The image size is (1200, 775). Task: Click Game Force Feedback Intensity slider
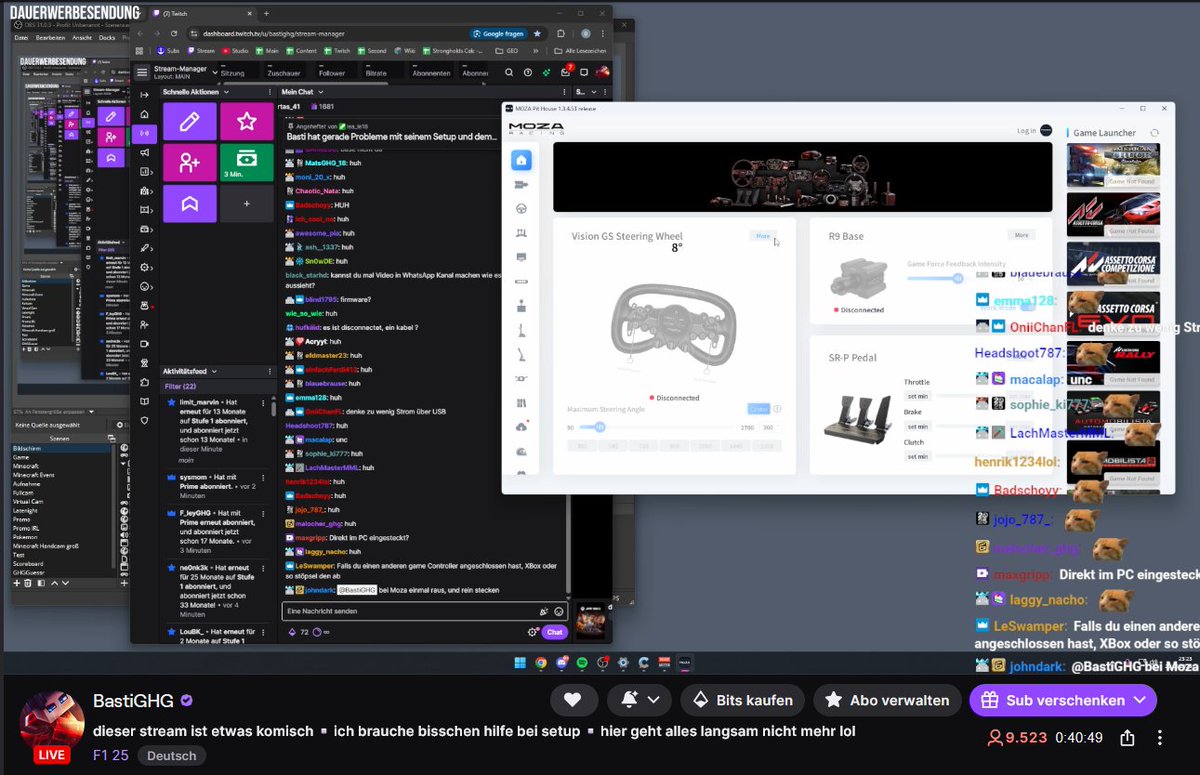coord(957,278)
